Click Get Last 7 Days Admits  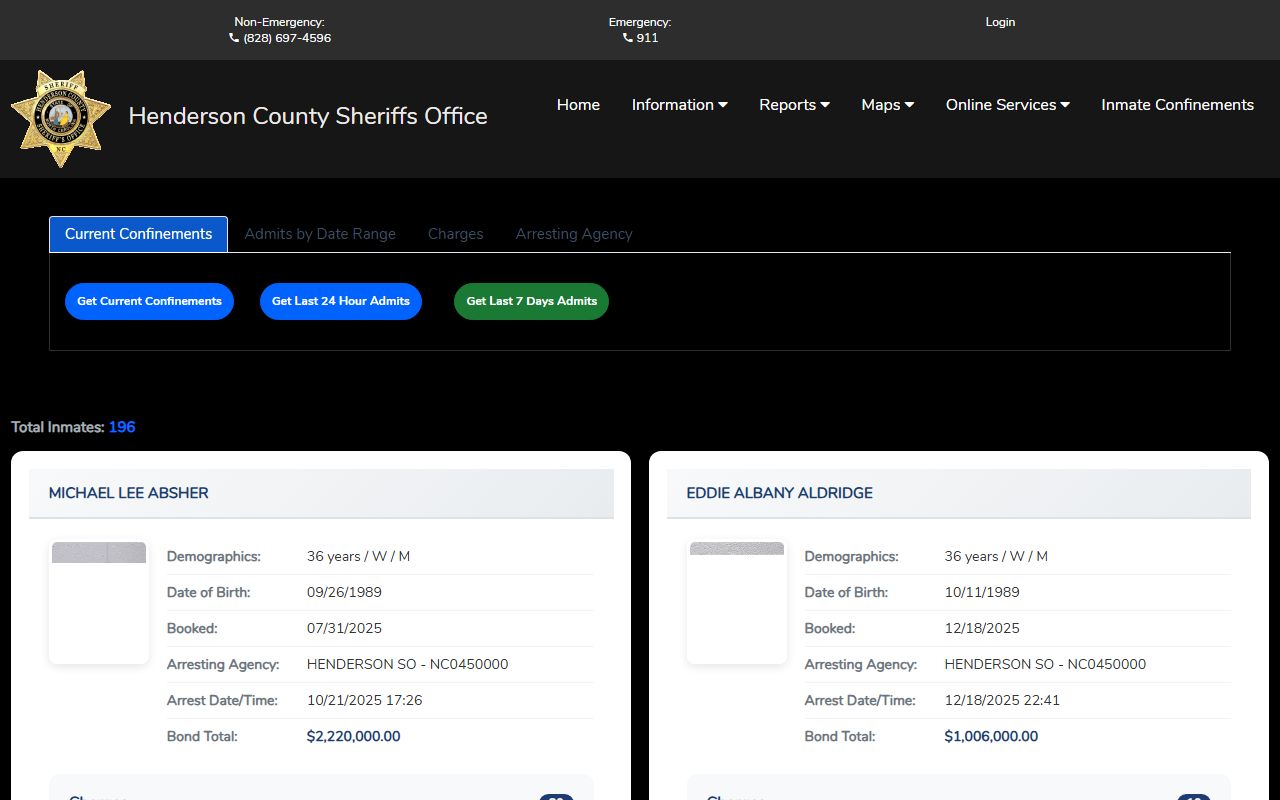pyautogui.click(x=531, y=301)
